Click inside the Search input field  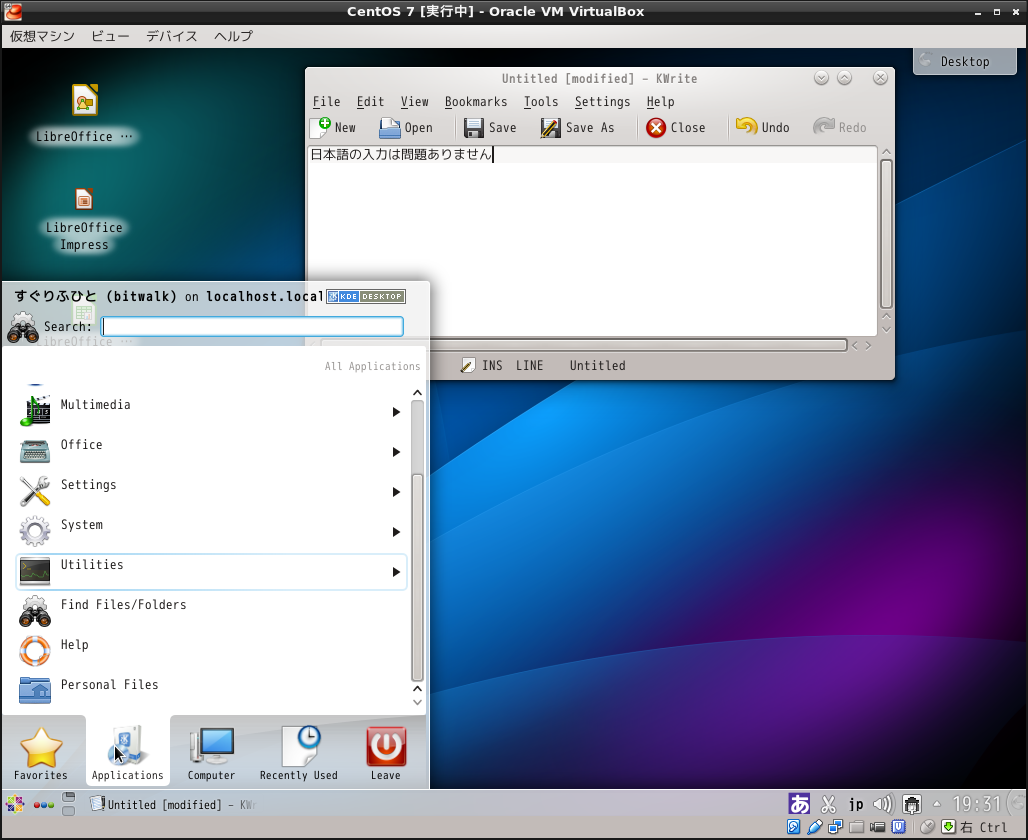pyautogui.click(x=251, y=326)
